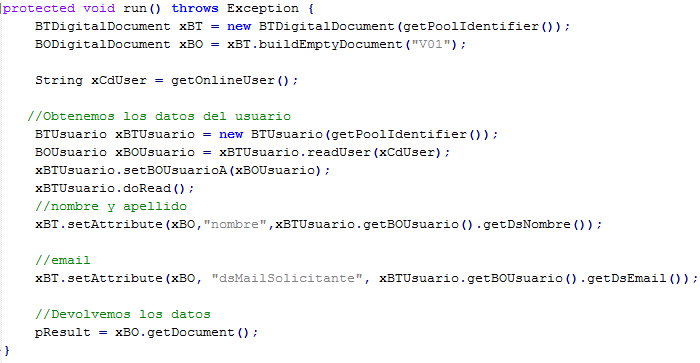The image size is (700, 363).
Task: Click the closing brace of run method
Action: 6,350
